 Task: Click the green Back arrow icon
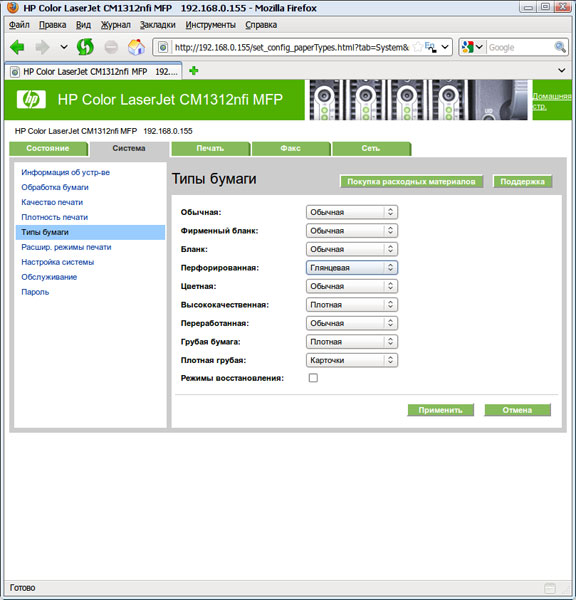[x=17, y=47]
